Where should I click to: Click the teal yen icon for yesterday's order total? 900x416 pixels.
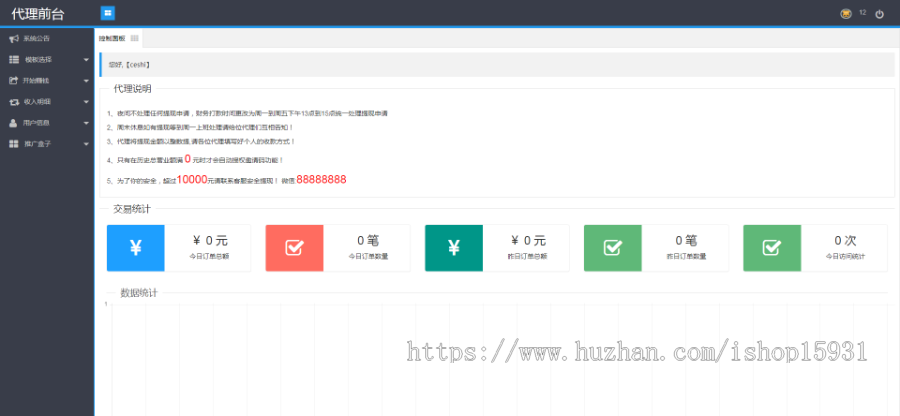pyautogui.click(x=454, y=248)
